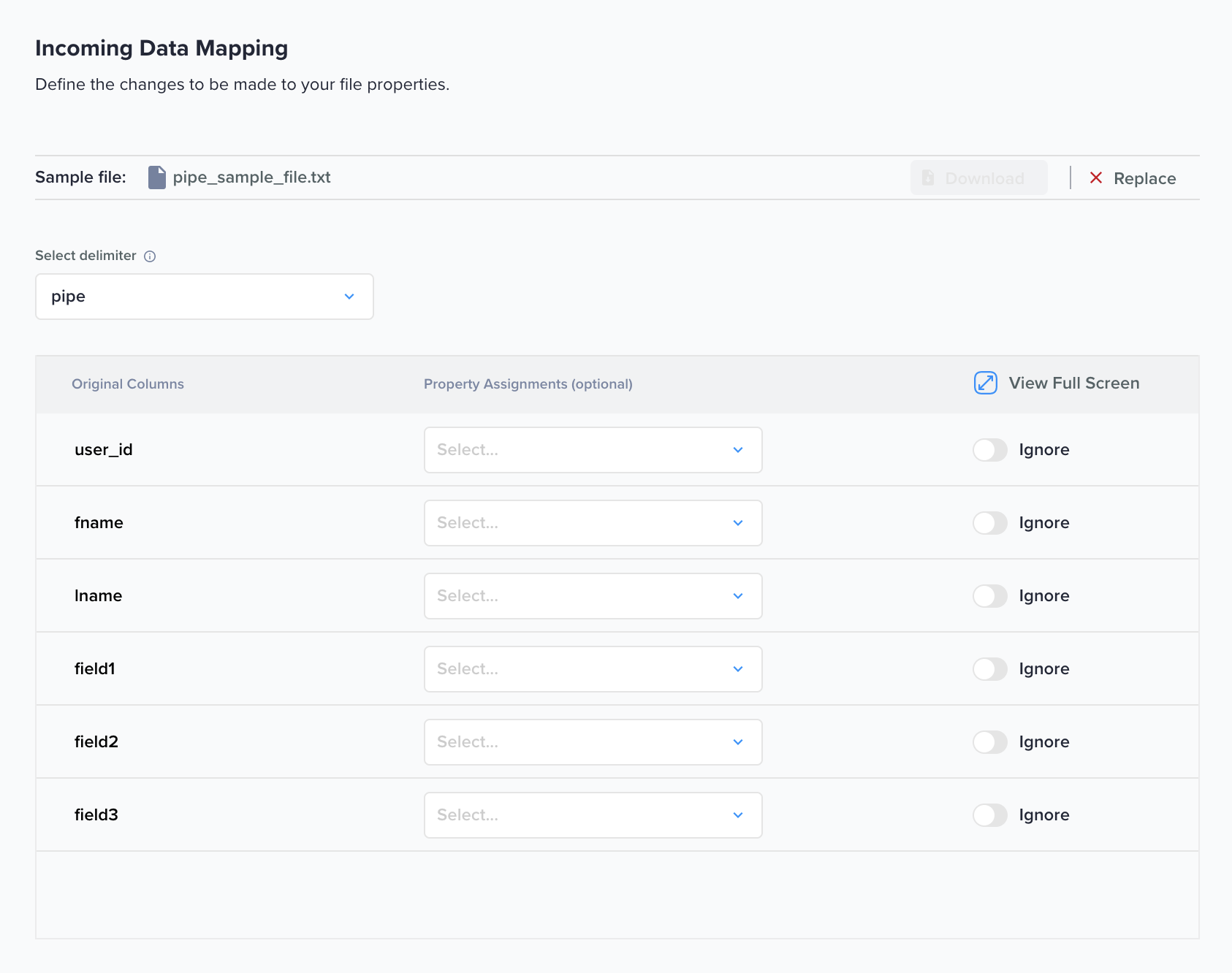Image resolution: width=1232 pixels, height=973 pixels.
Task: Open property Select dropdown for field3
Action: point(593,815)
